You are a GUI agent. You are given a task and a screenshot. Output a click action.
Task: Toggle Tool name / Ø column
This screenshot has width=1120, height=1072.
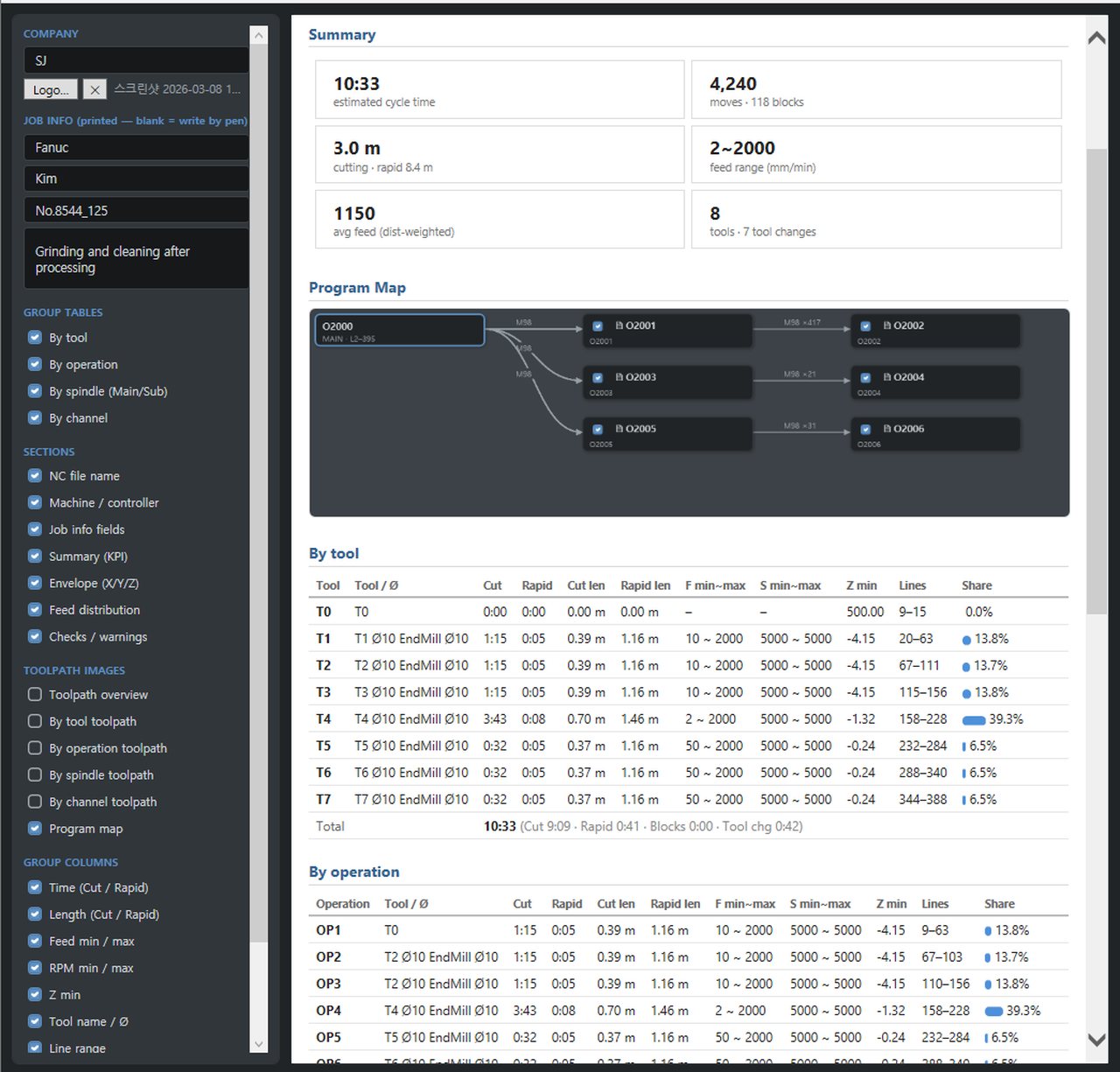pyautogui.click(x=35, y=1020)
